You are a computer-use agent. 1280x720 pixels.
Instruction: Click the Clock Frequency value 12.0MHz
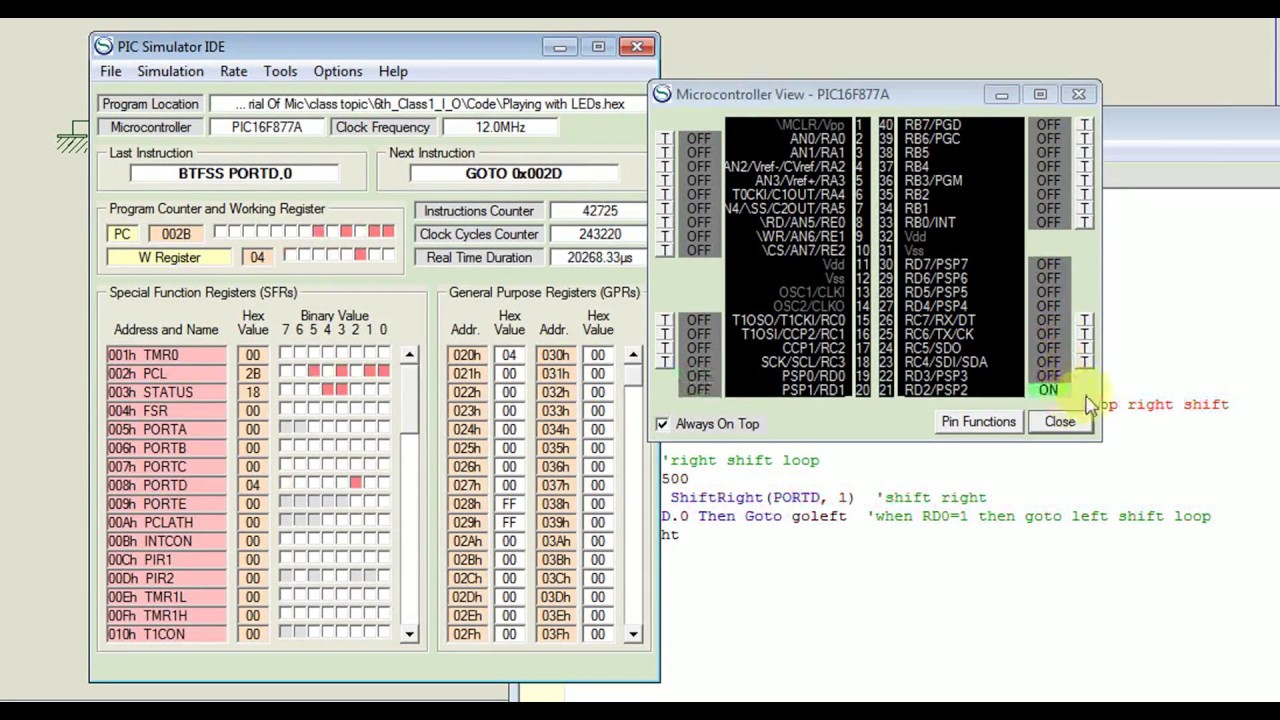[x=501, y=127]
